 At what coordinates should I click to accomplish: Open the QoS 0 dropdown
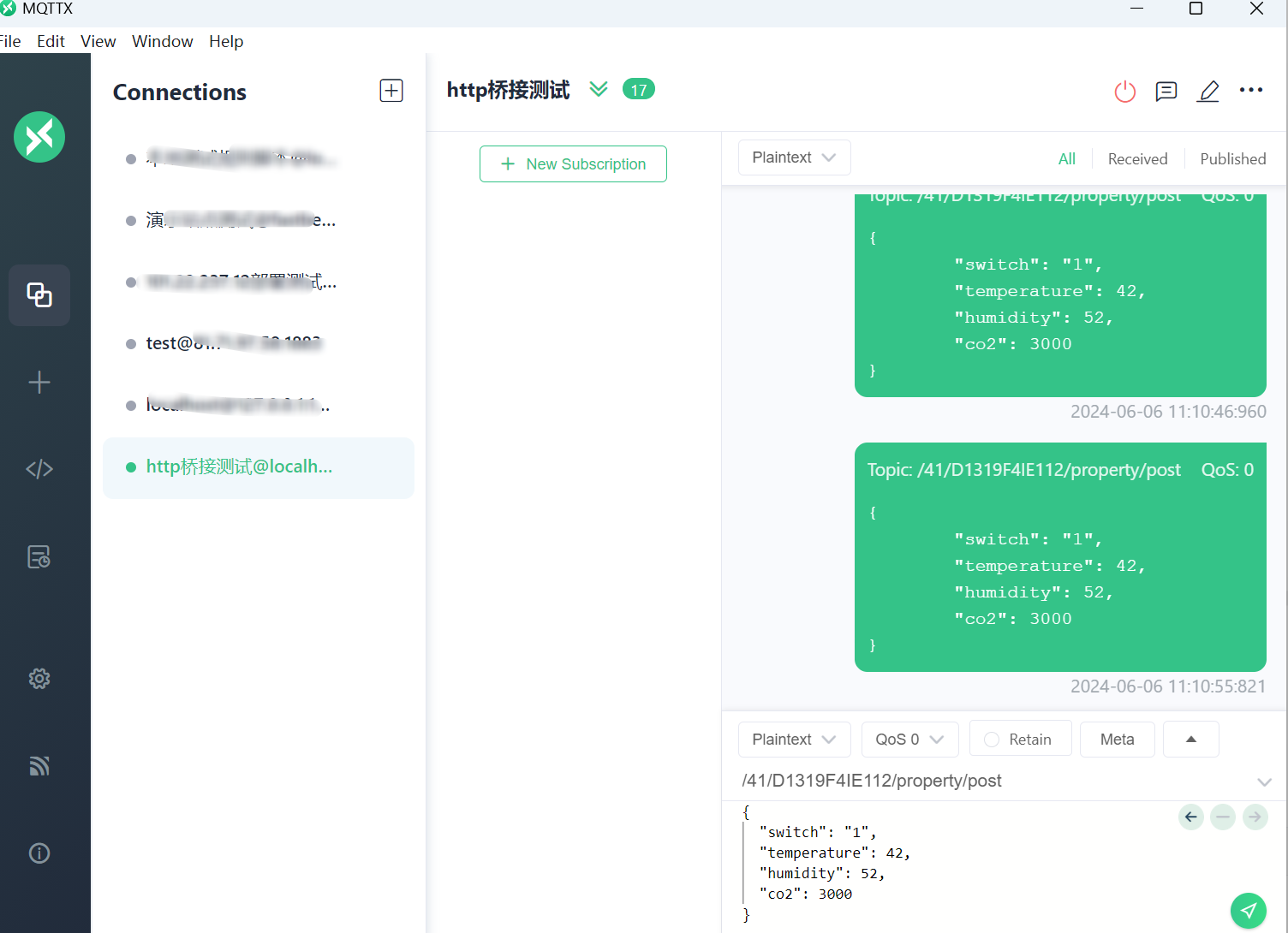pos(909,740)
